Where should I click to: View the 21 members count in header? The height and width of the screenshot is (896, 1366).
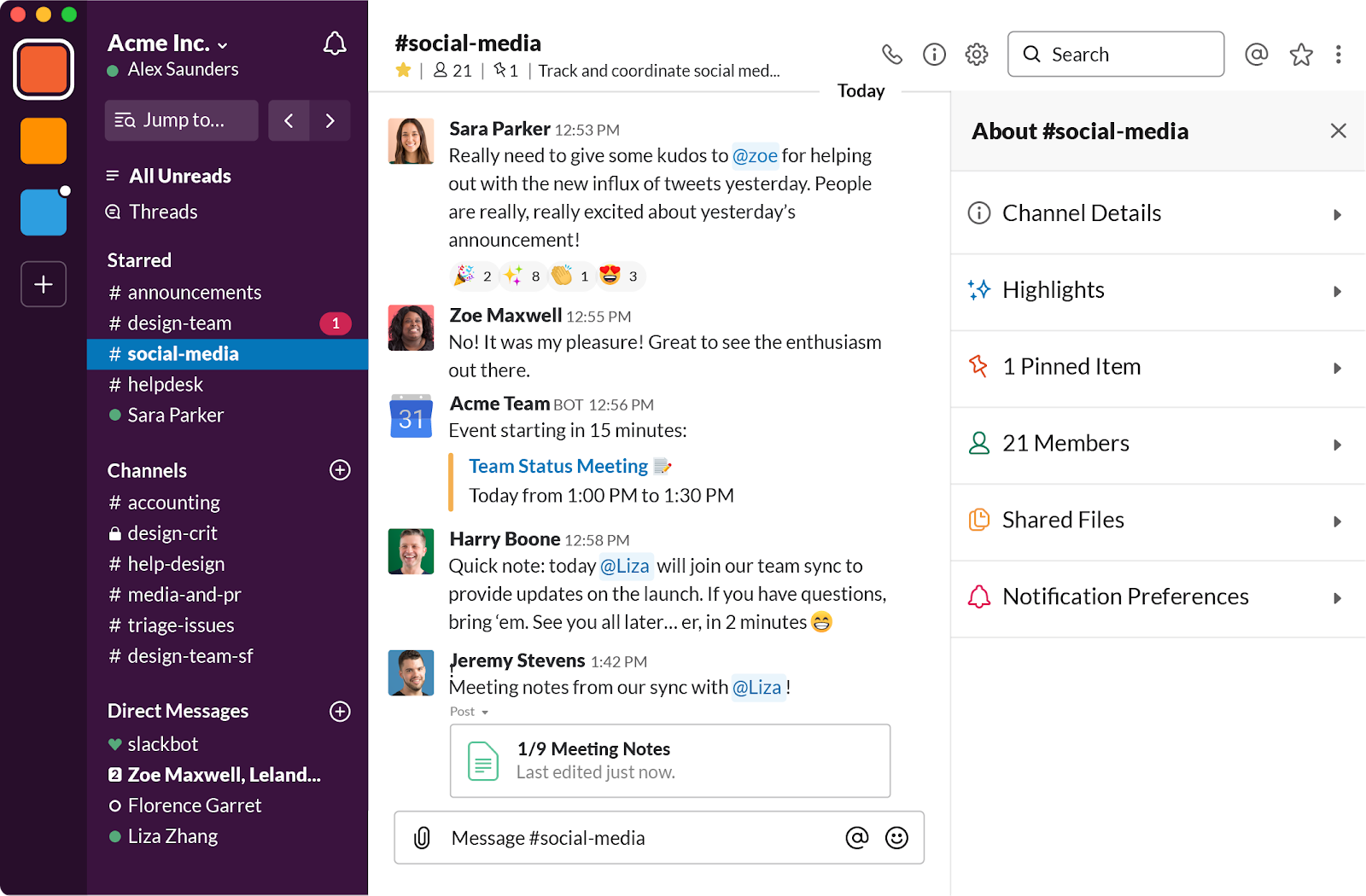point(452,70)
